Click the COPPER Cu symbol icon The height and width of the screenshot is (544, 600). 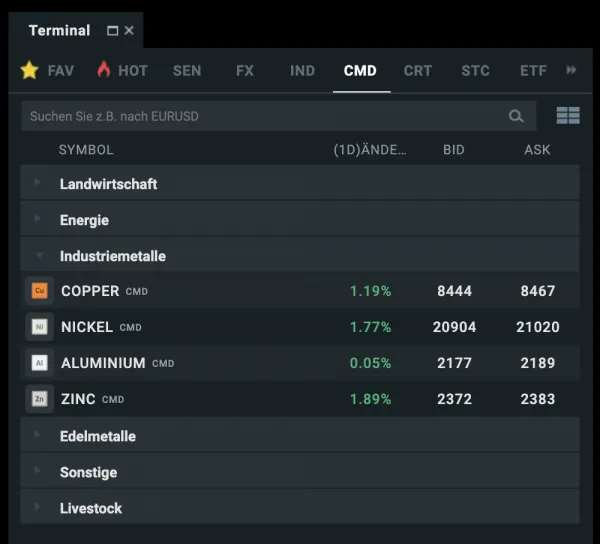point(40,291)
